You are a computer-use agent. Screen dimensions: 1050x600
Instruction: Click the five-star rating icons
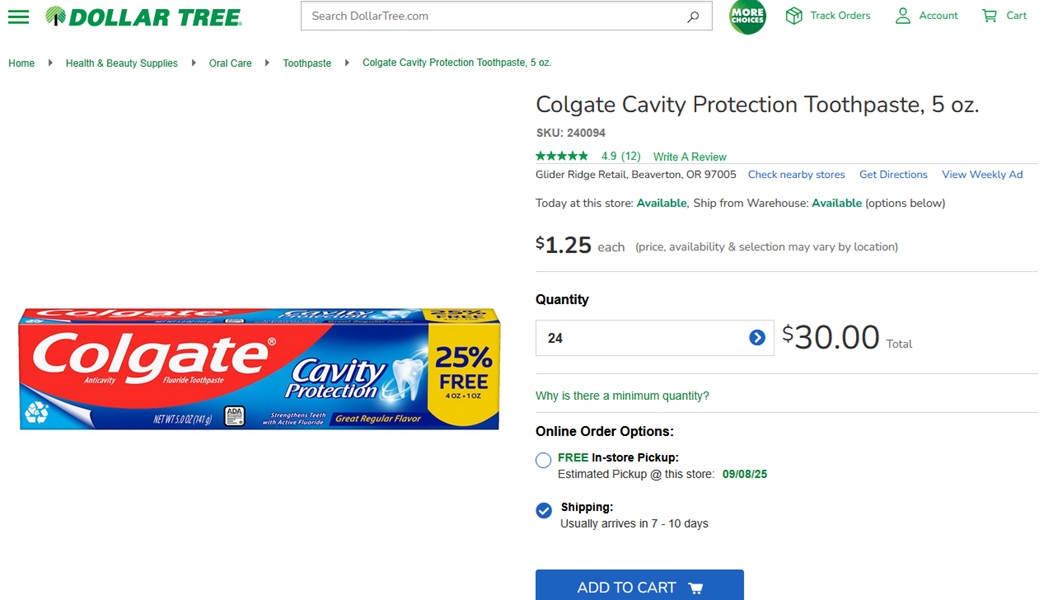click(562, 156)
